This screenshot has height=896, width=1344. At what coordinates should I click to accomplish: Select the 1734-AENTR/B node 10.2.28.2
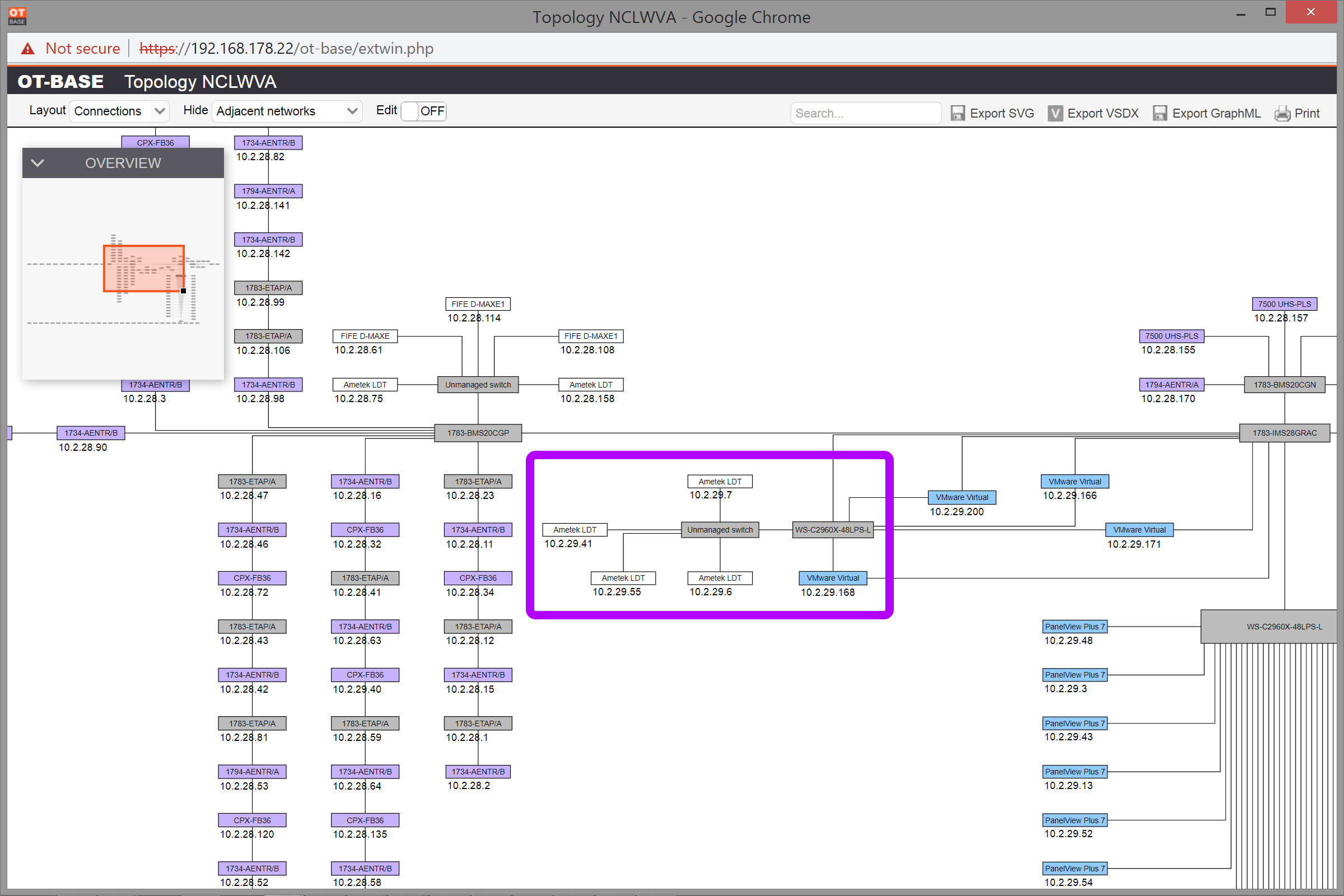478,772
